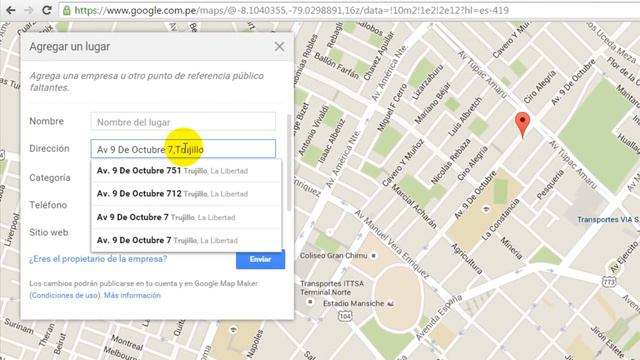Select suggestion Av. 9 De Octubre 751
Screen dimensions: 640x360
[x=186, y=171]
